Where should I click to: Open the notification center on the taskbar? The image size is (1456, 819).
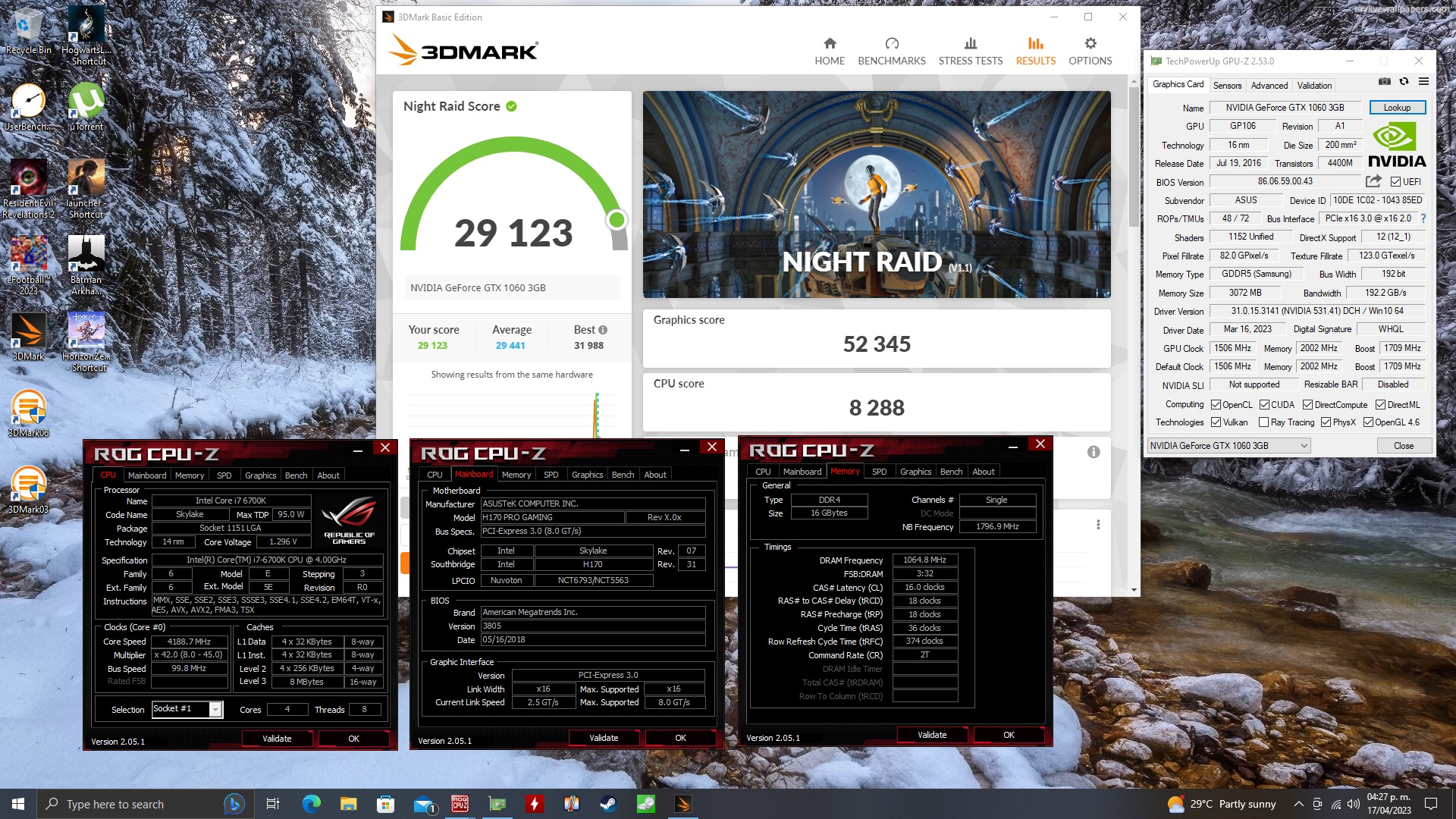point(1431,804)
